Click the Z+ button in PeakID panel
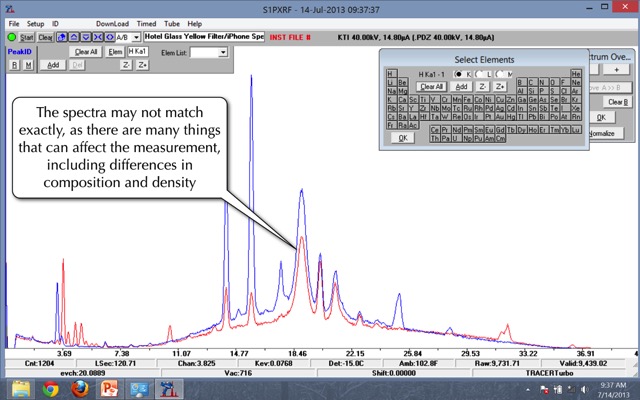Screen dimensions: 640x400 tap(142, 64)
